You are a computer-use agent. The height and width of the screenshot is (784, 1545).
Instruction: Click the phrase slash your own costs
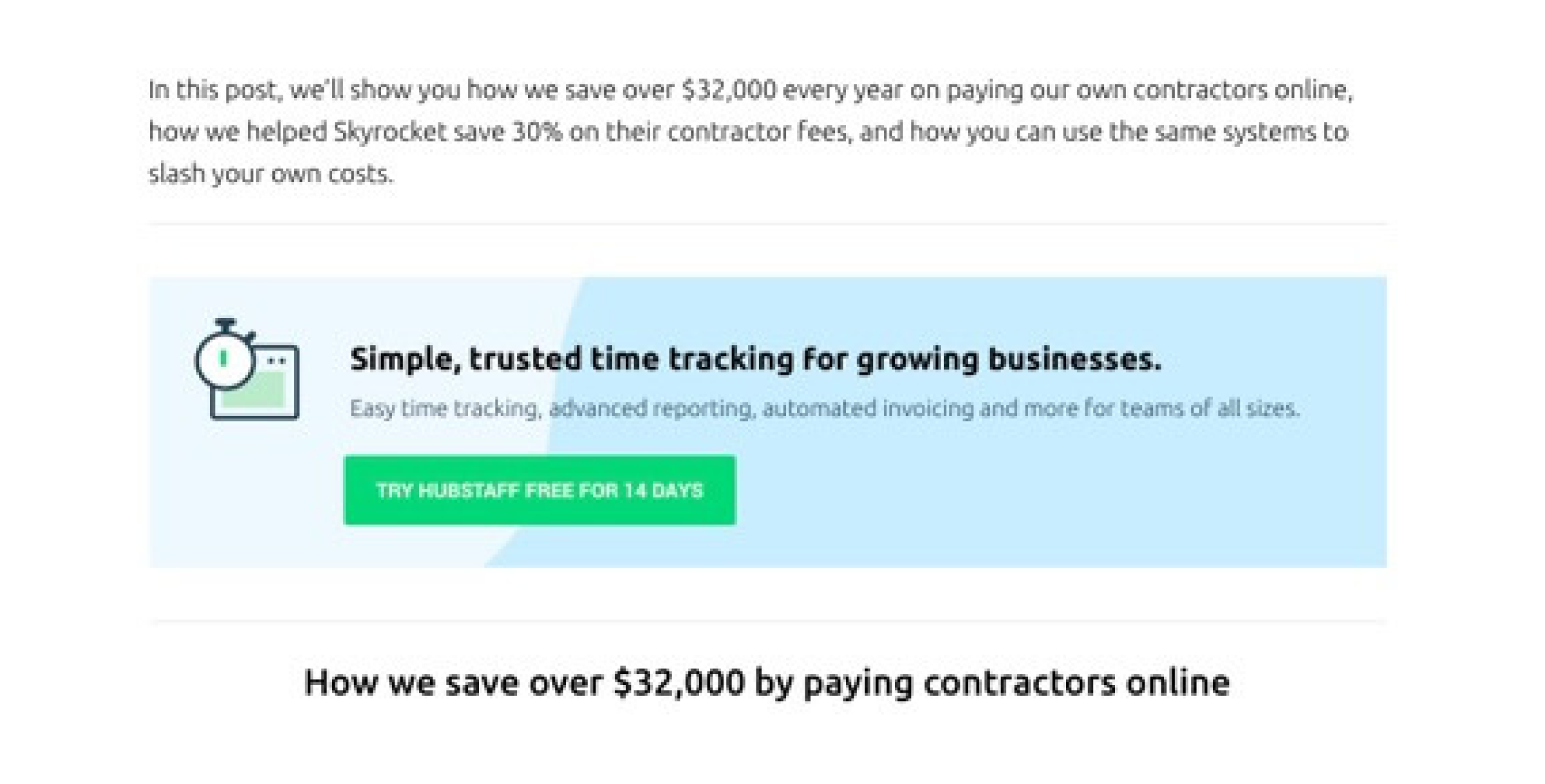tap(270, 173)
